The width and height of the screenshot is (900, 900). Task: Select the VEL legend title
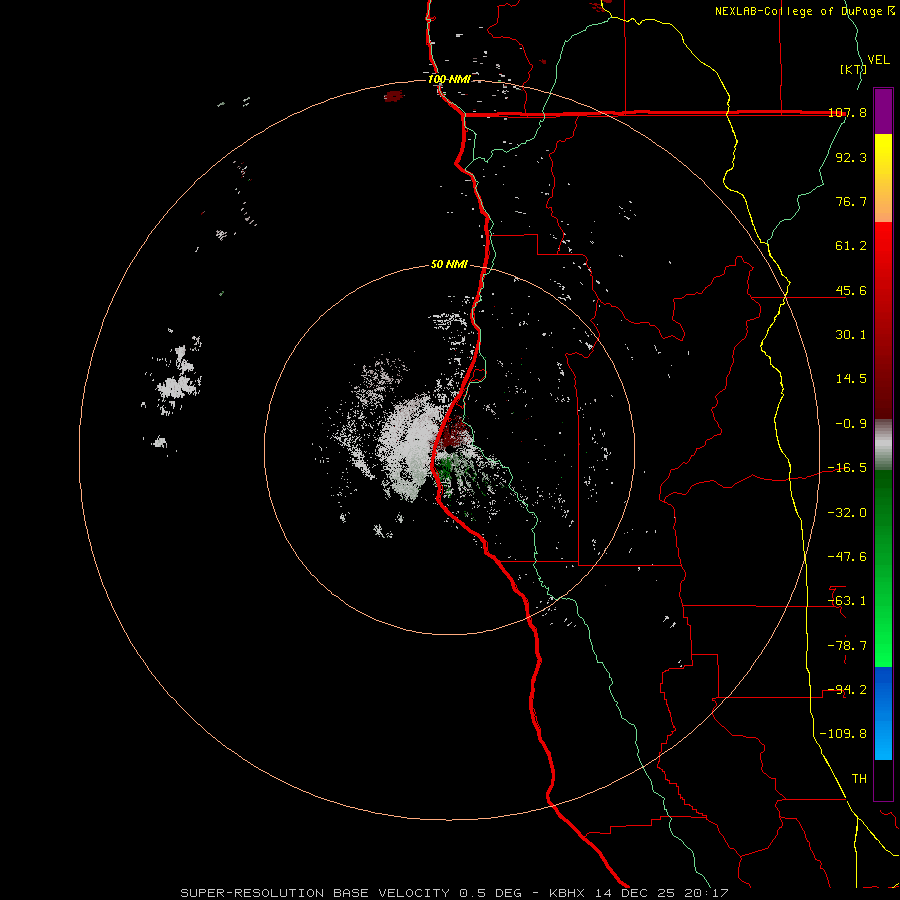[878, 60]
